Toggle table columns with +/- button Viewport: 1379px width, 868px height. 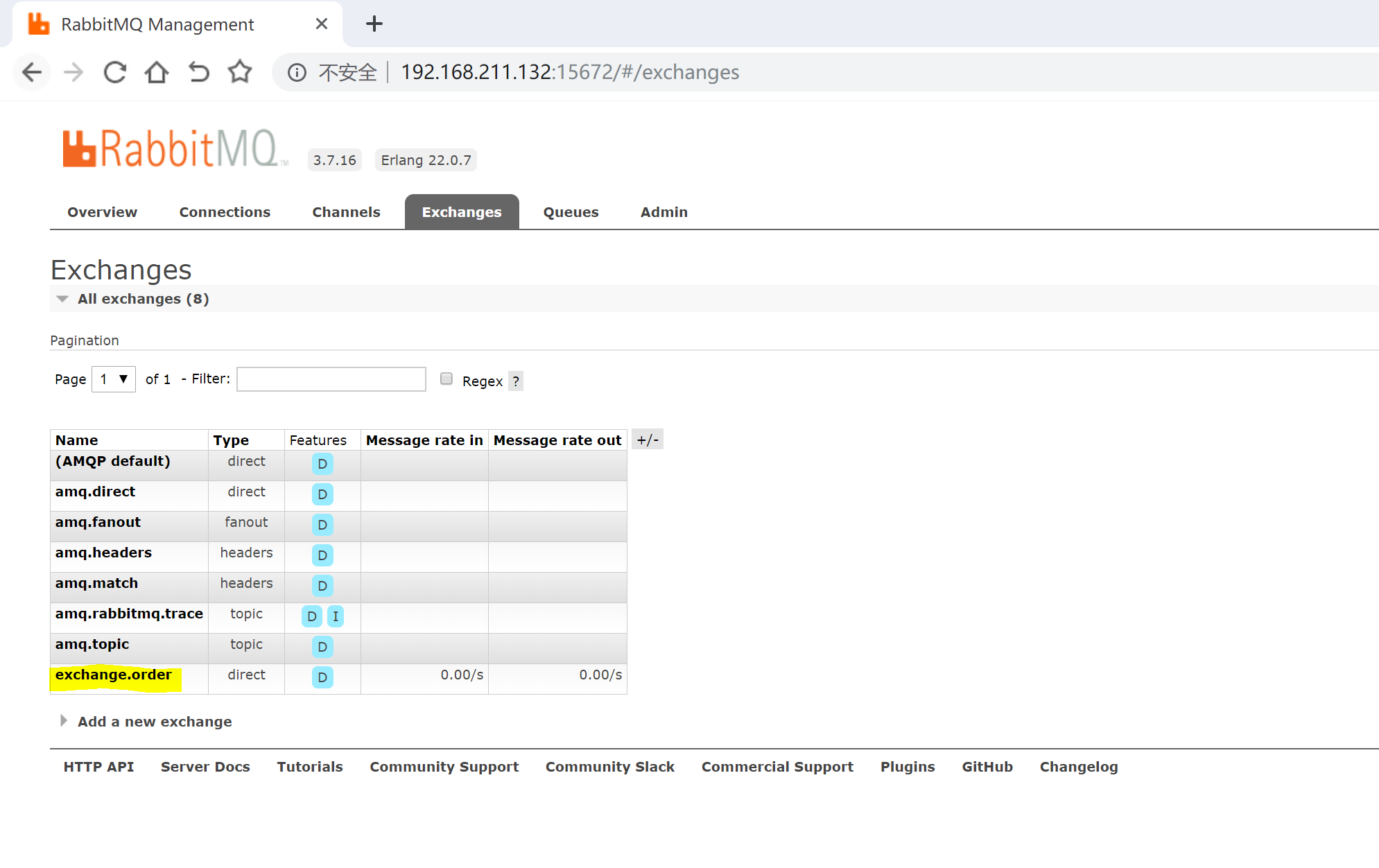pos(648,440)
